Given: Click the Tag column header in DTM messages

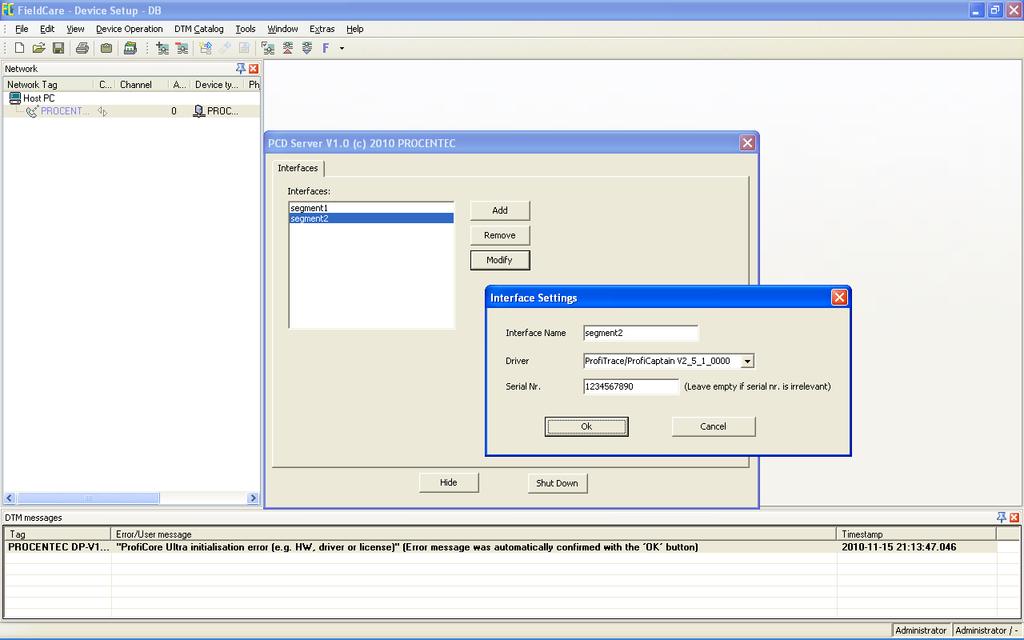Looking at the screenshot, I should tap(58, 534).
